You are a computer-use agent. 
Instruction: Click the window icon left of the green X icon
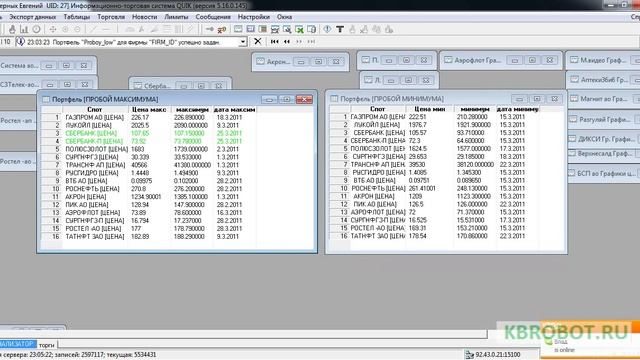pos(287,29)
